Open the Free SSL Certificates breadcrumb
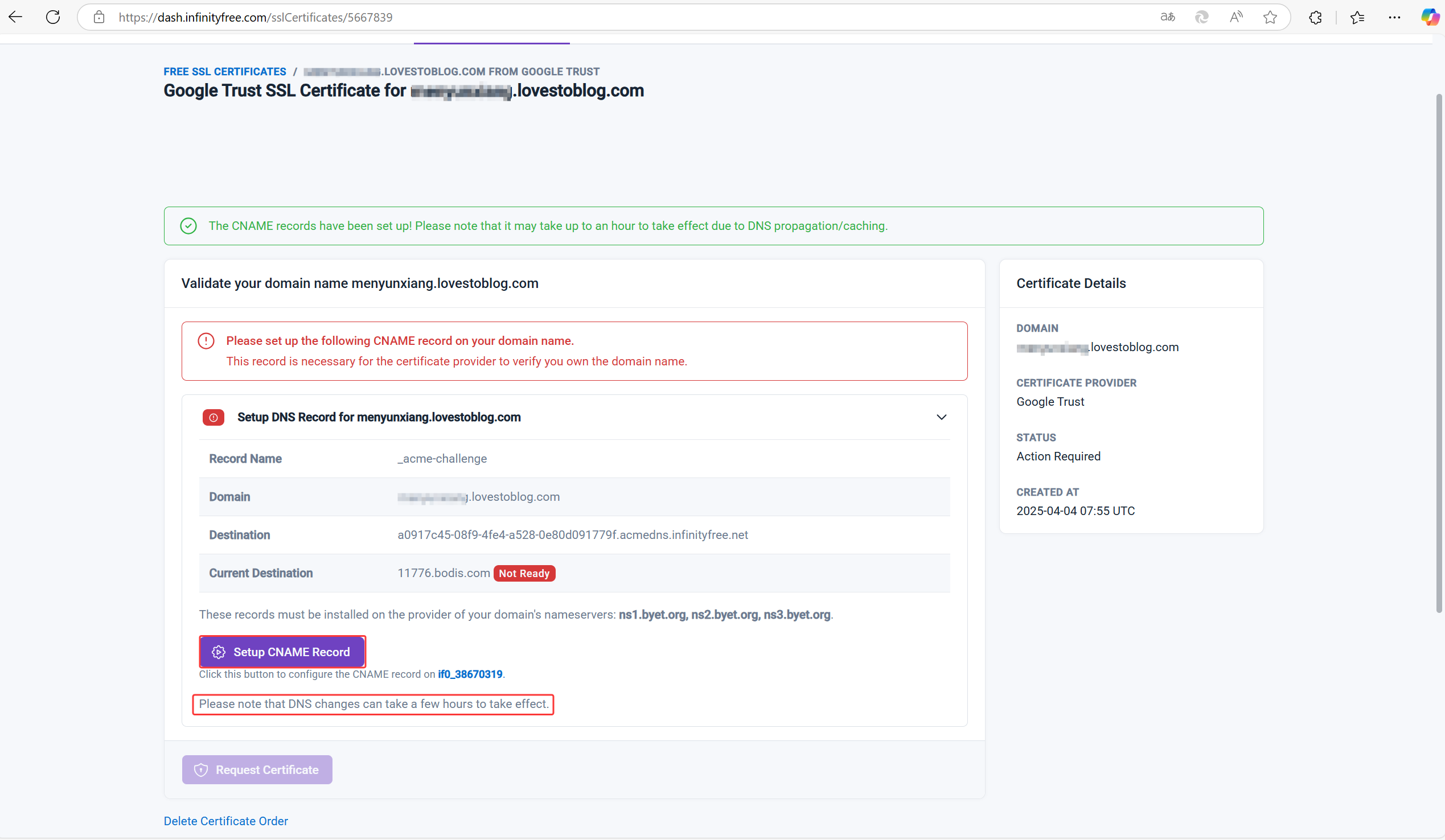Screen dimensions: 1445x840 click(225, 72)
